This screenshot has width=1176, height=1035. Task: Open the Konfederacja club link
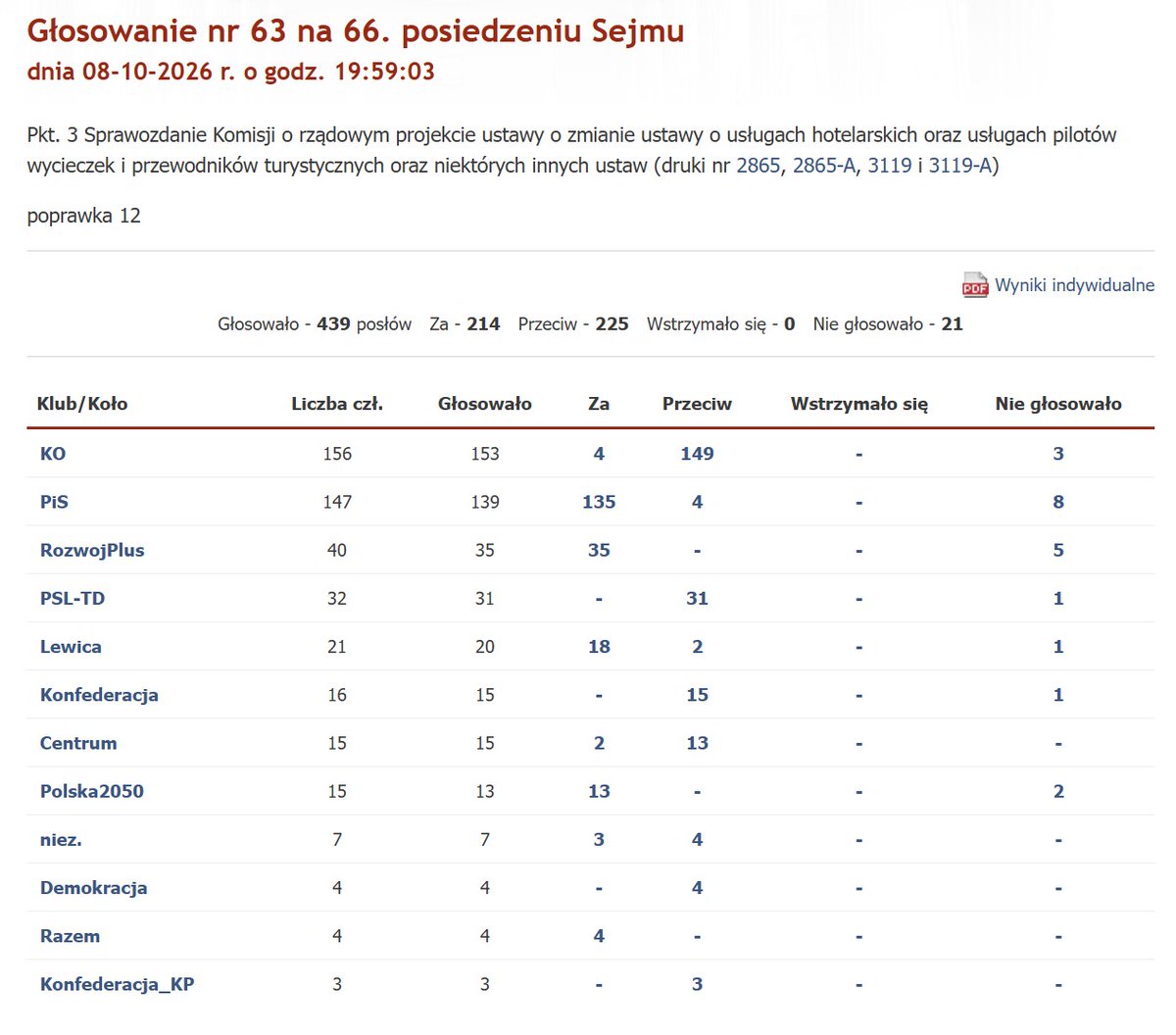point(99,695)
